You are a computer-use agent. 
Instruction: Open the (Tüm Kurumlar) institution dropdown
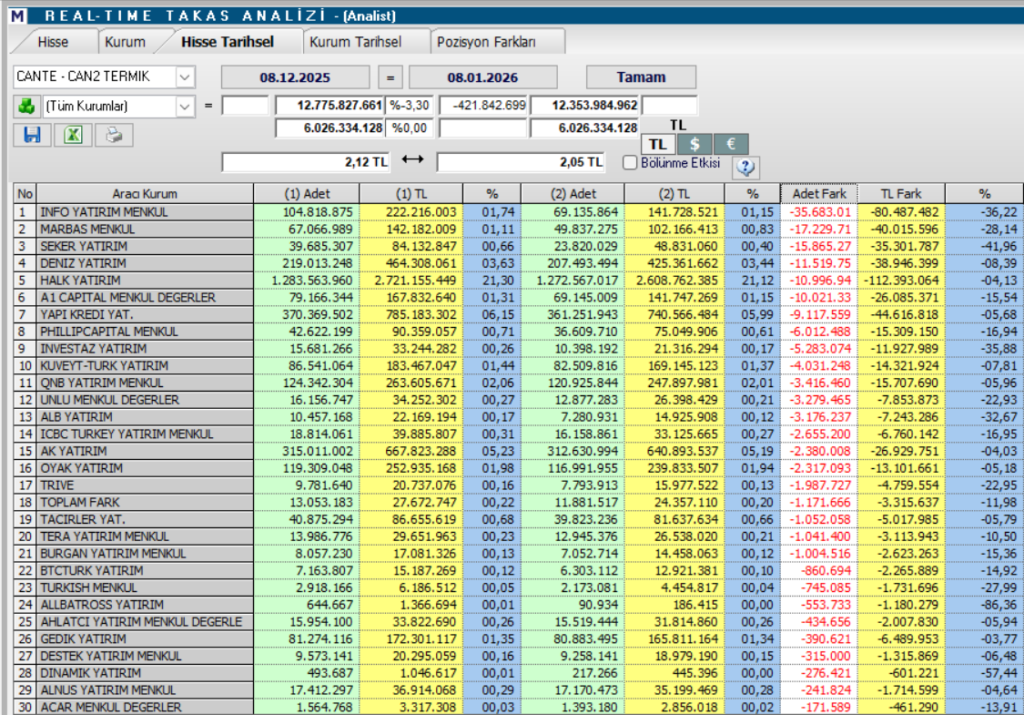pos(185,106)
